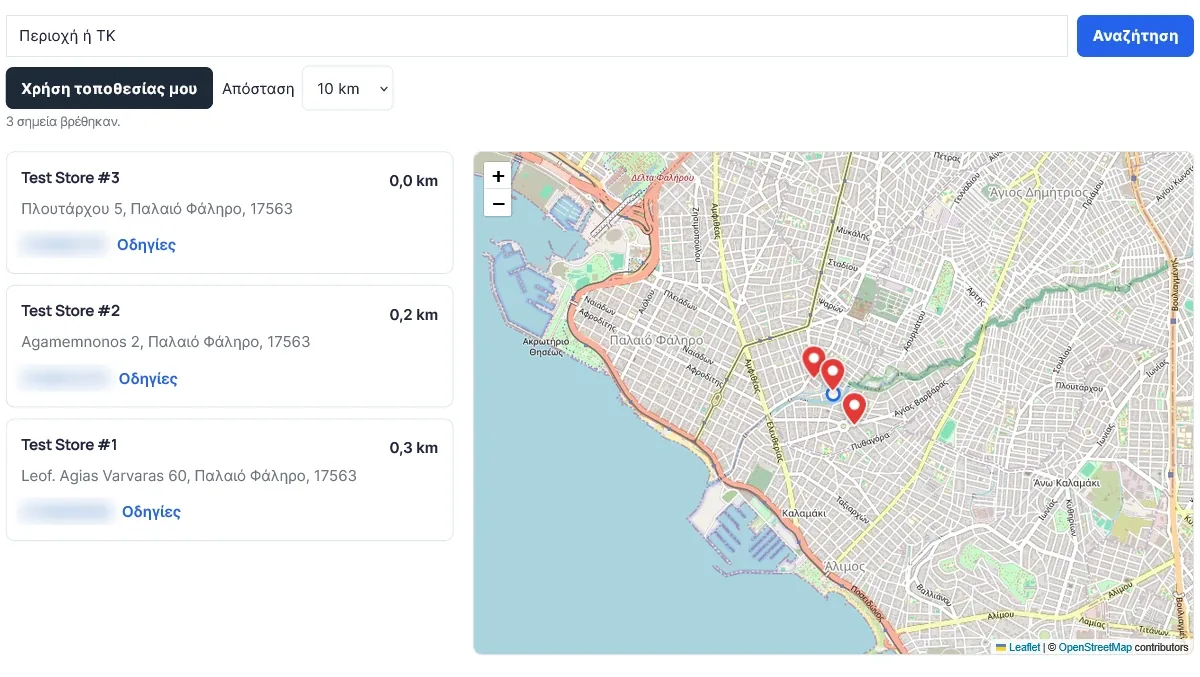Open the OpenStreetMap attribution link
The width and height of the screenshot is (1200, 677).
pyautogui.click(x=1095, y=647)
